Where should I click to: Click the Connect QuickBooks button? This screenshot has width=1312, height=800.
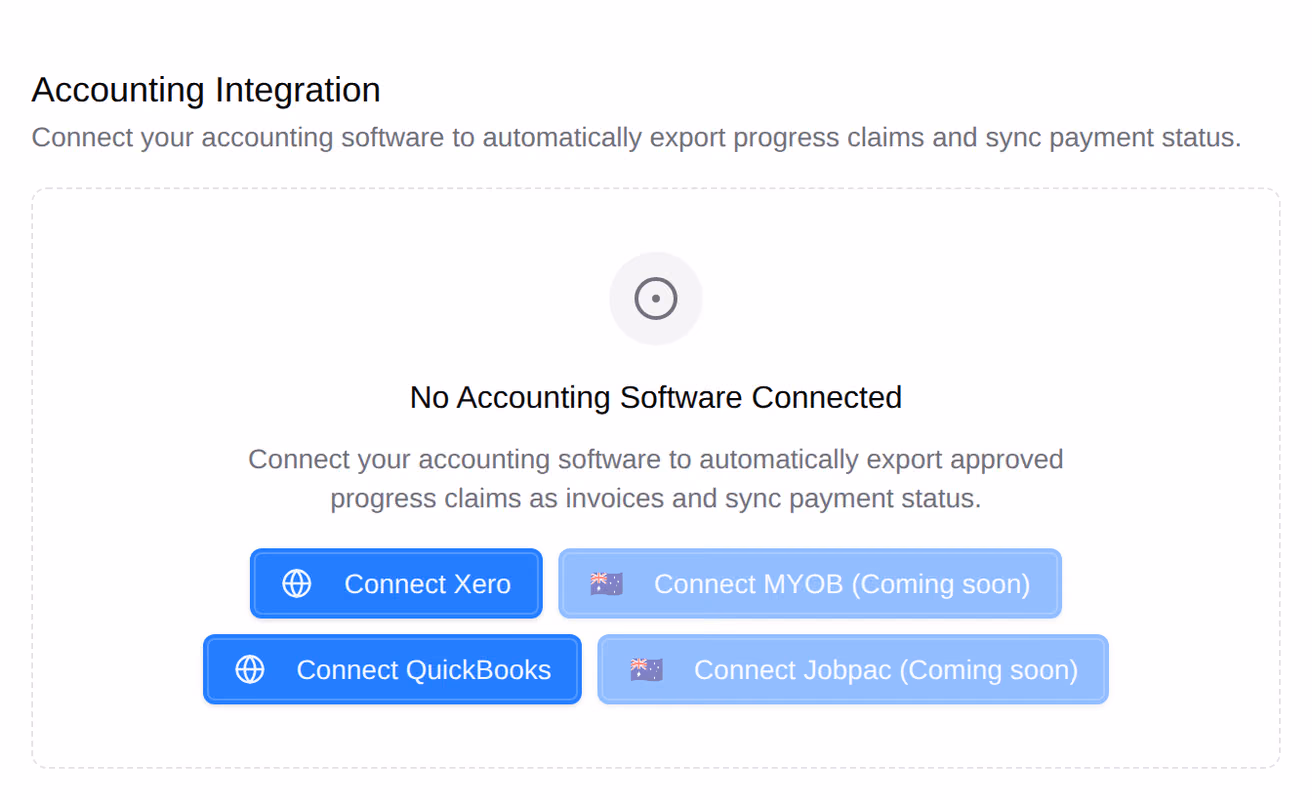pos(392,669)
